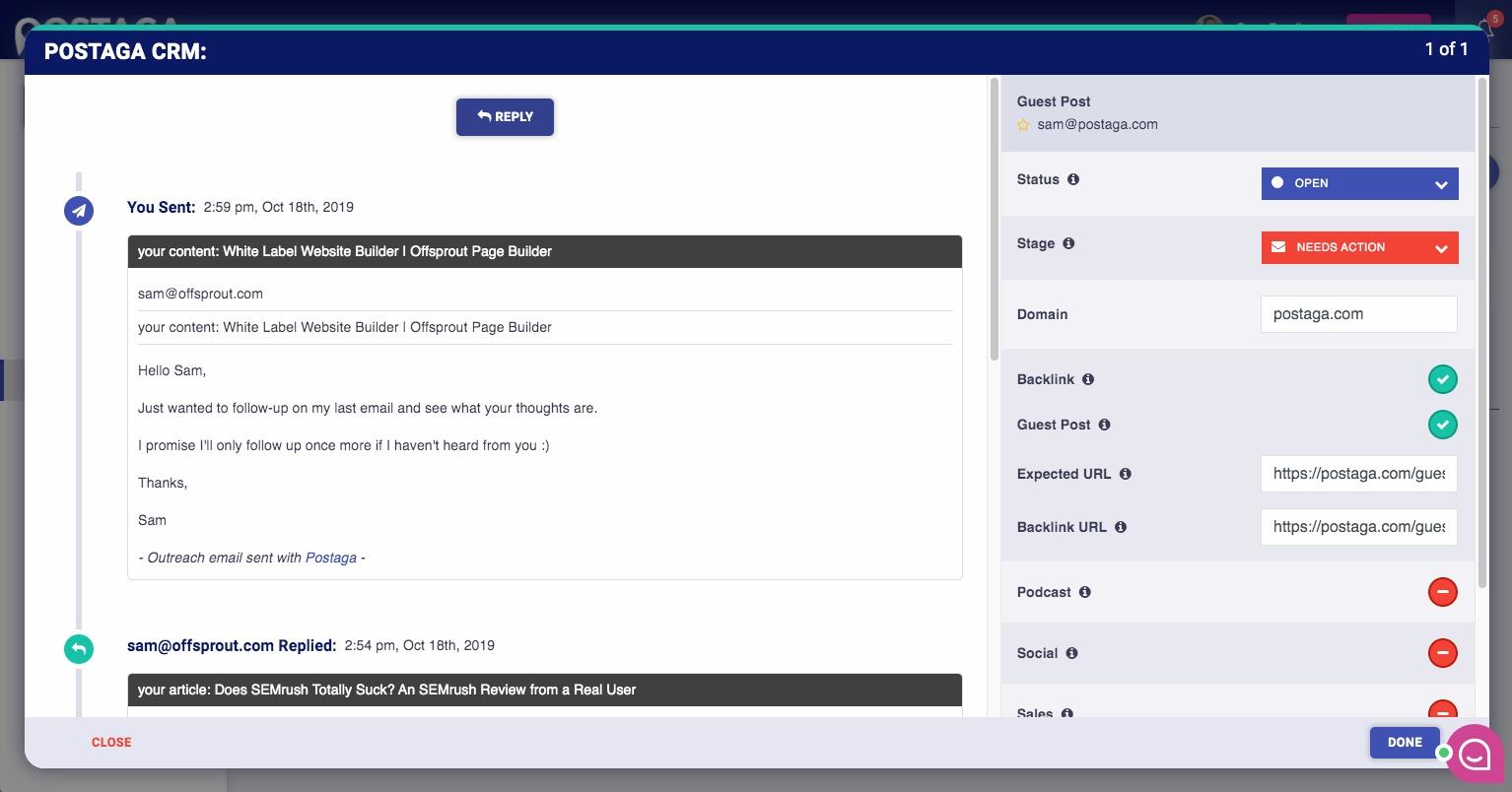Click the star icon beside sam@postaga.com
Image resolution: width=1512 pixels, height=792 pixels.
pos(1024,125)
